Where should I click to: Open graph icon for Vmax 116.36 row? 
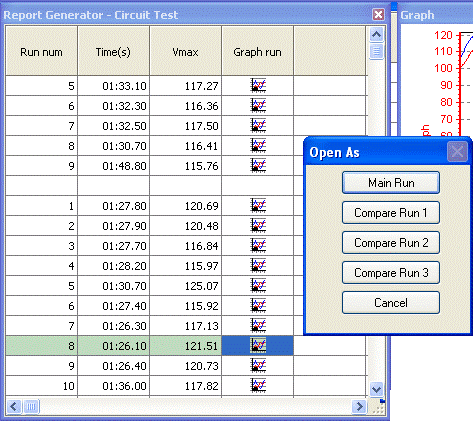(x=258, y=105)
